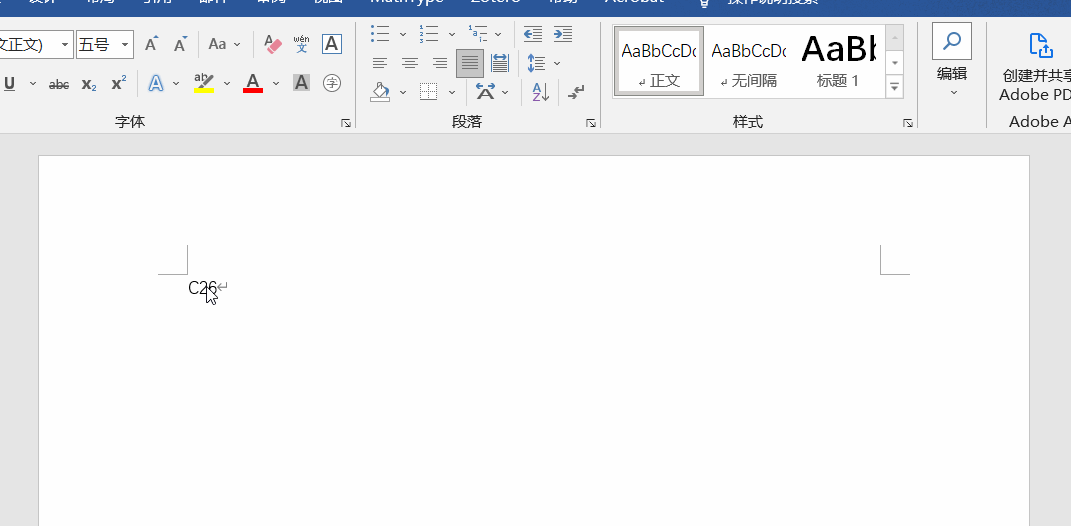1071x526 pixels.
Task: Apply the red font color
Action: point(253,83)
